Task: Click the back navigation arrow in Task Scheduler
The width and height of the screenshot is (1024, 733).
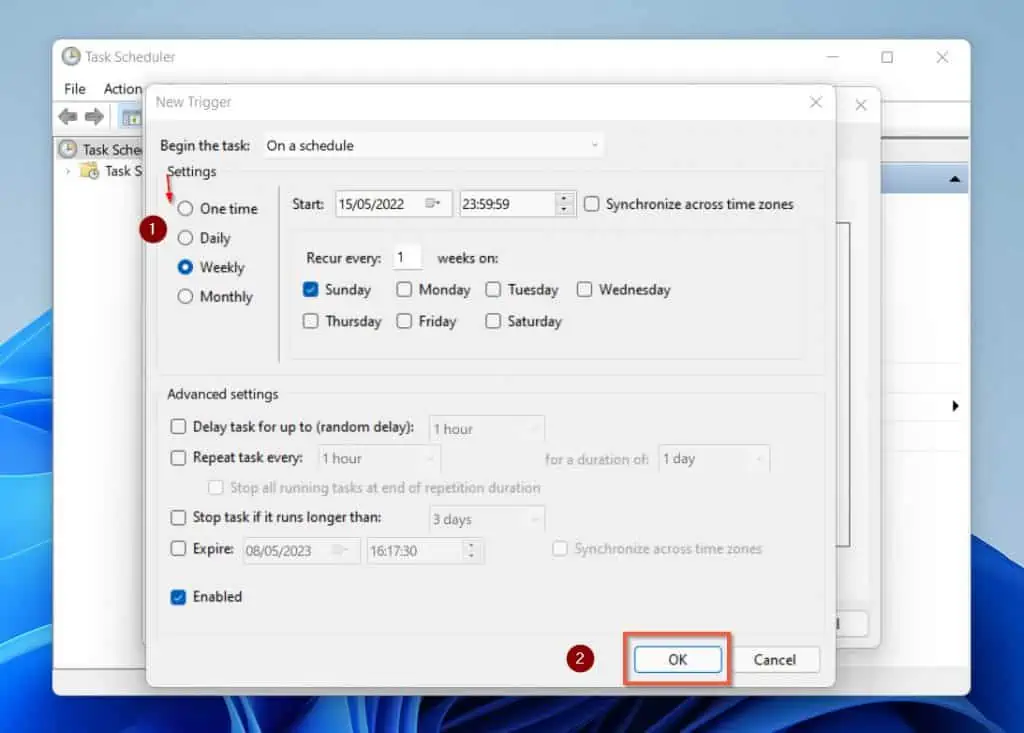Action: coord(69,116)
